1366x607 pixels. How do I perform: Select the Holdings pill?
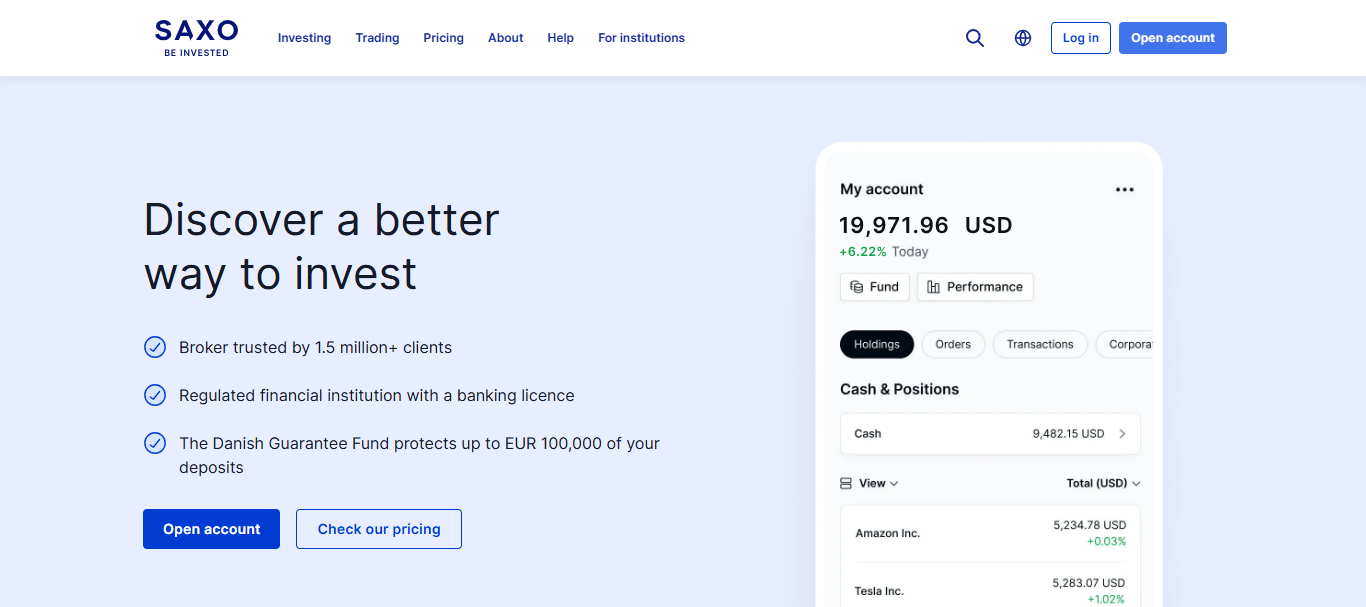pos(877,344)
